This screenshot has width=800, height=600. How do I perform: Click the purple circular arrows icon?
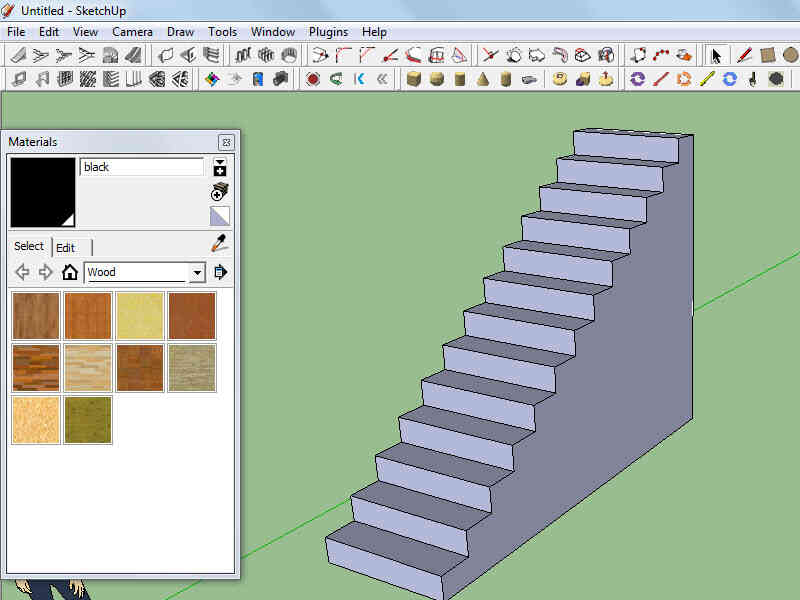pyautogui.click(x=638, y=79)
